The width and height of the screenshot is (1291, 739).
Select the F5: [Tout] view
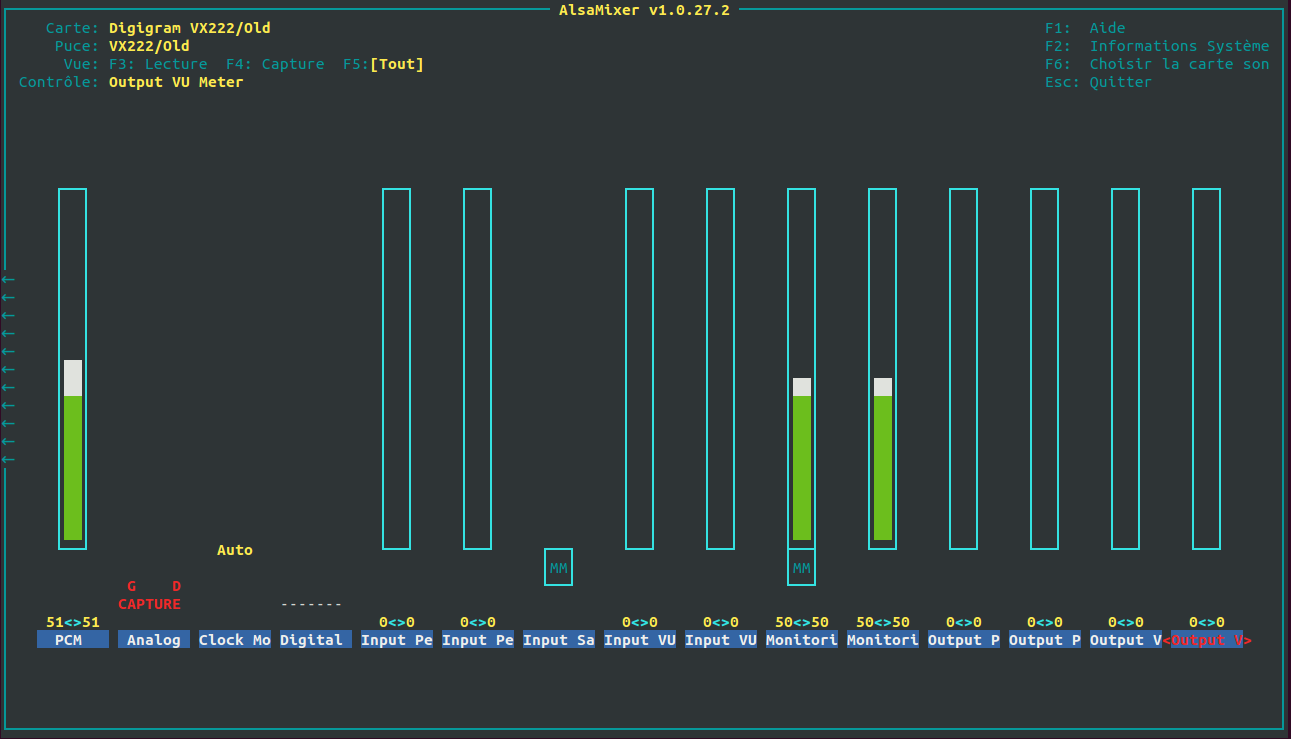pos(383,64)
